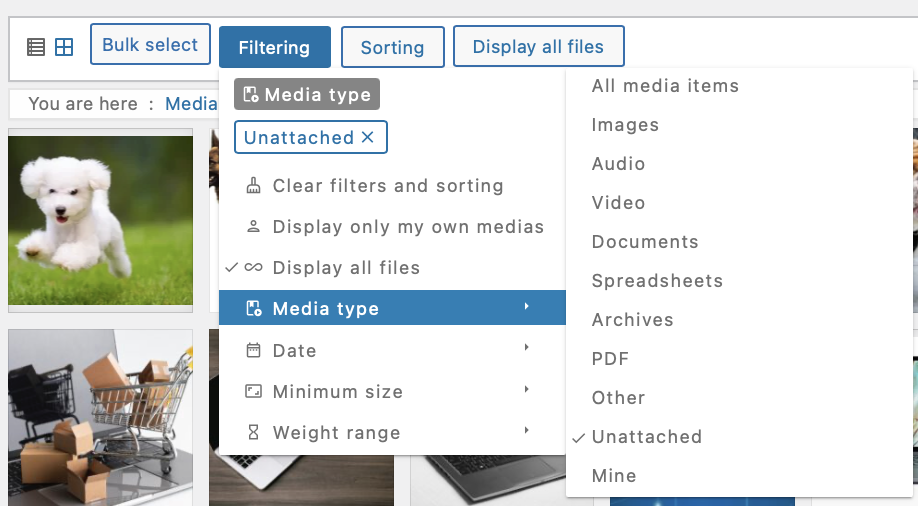Click the hourglass icon for Weight range

coord(254,432)
